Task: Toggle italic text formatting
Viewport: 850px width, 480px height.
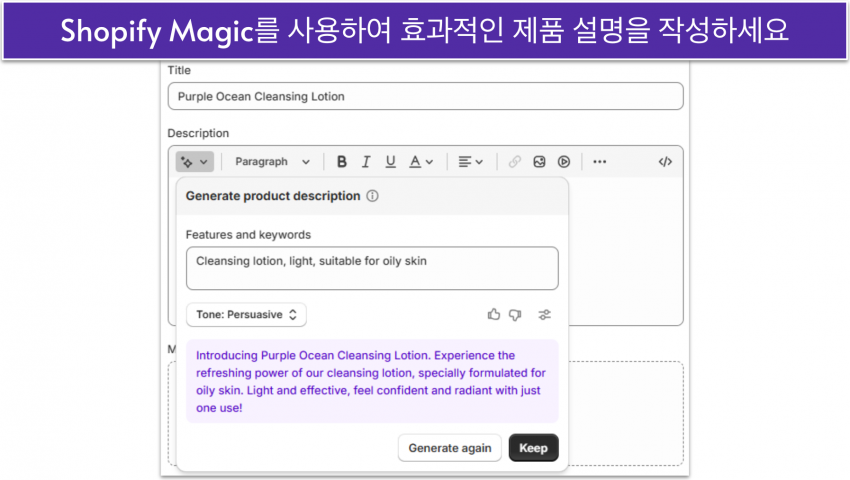Action: (x=366, y=161)
